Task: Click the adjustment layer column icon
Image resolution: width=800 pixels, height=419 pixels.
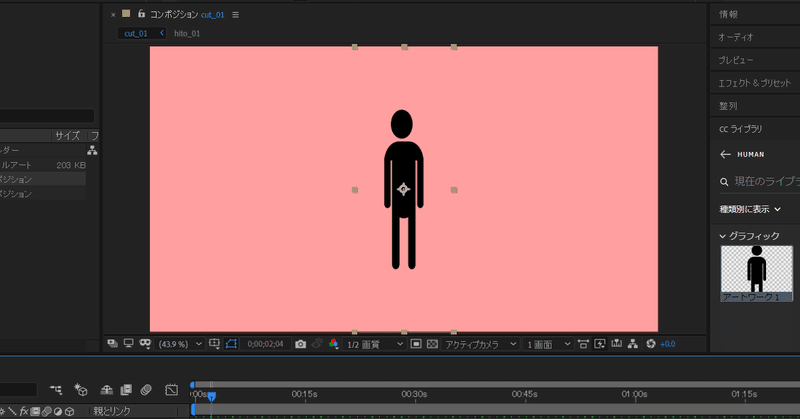Action: pos(58,411)
